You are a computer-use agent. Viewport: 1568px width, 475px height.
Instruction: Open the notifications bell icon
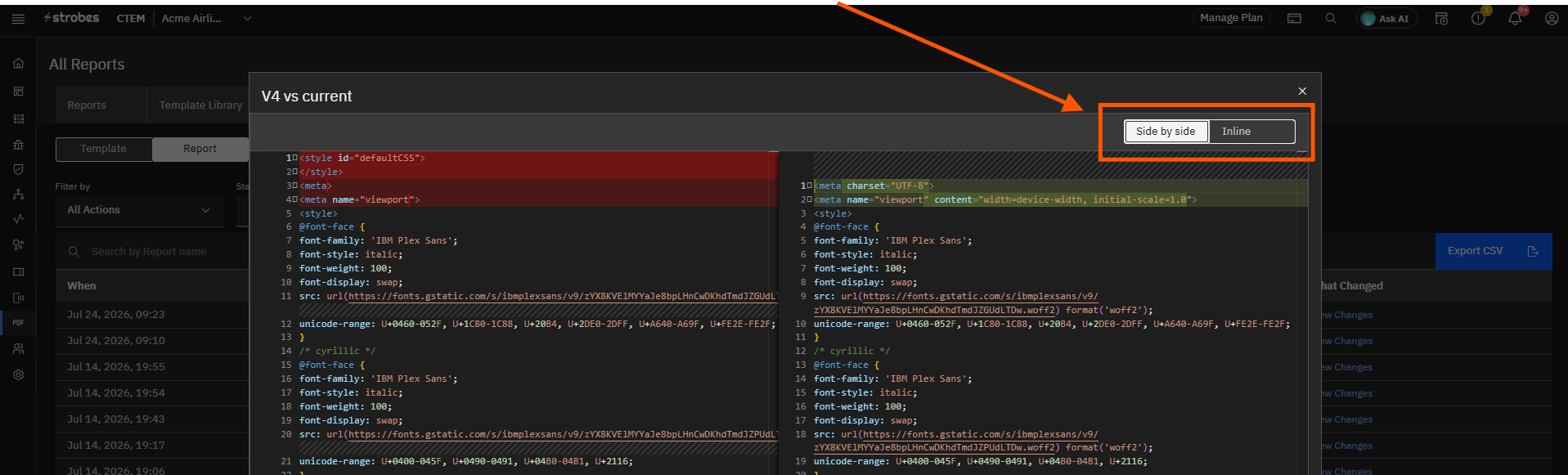point(1515,18)
